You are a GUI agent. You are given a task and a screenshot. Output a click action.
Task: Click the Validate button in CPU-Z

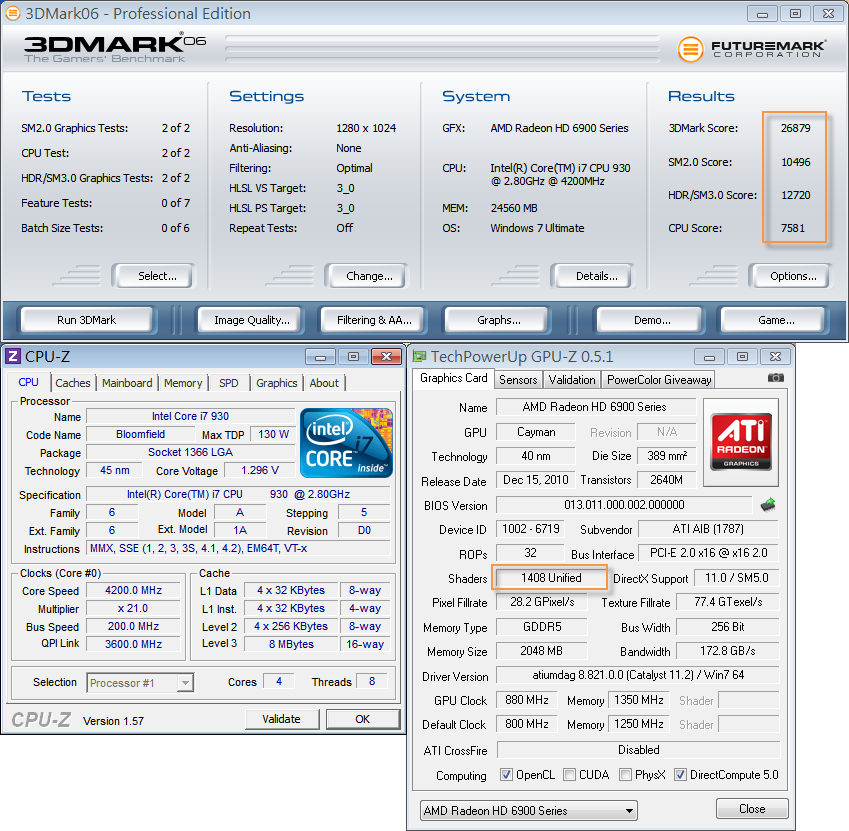(282, 719)
